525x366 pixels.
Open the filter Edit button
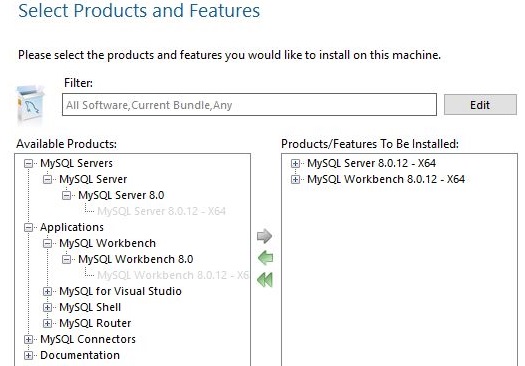click(x=480, y=105)
